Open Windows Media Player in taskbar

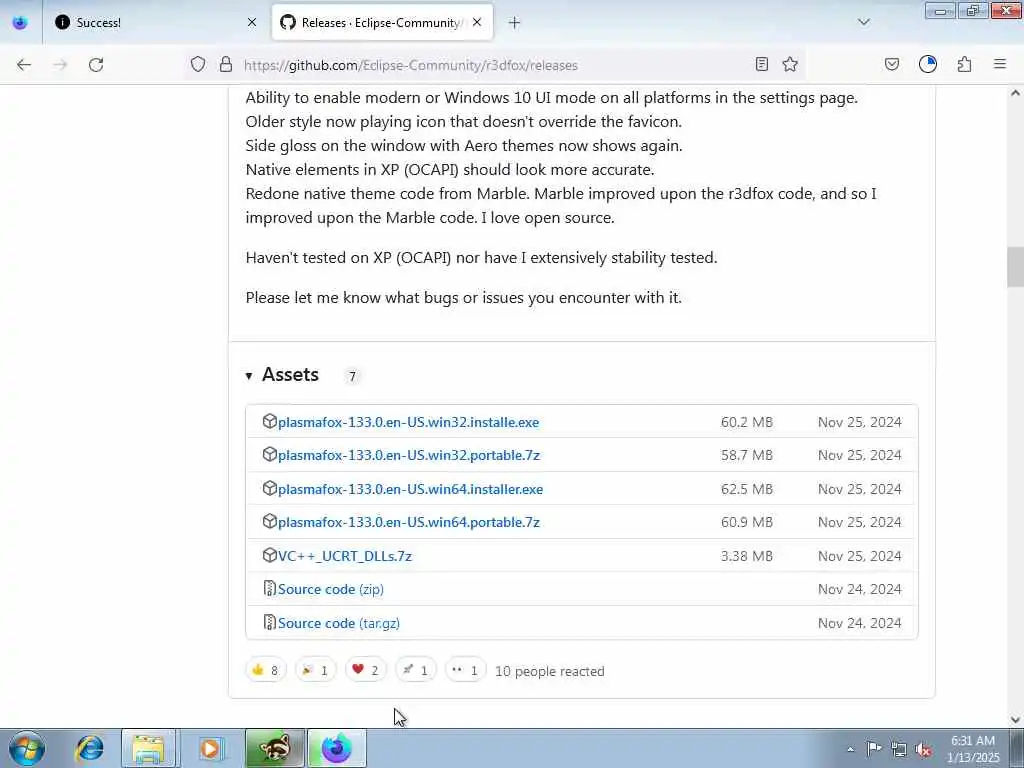(x=211, y=748)
